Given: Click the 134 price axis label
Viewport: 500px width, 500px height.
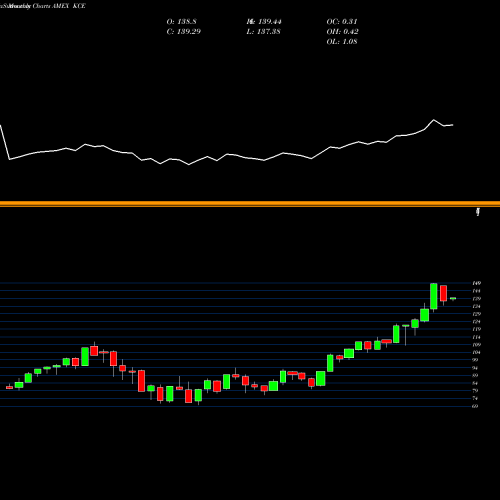Looking at the screenshot, I should pos(477,306).
